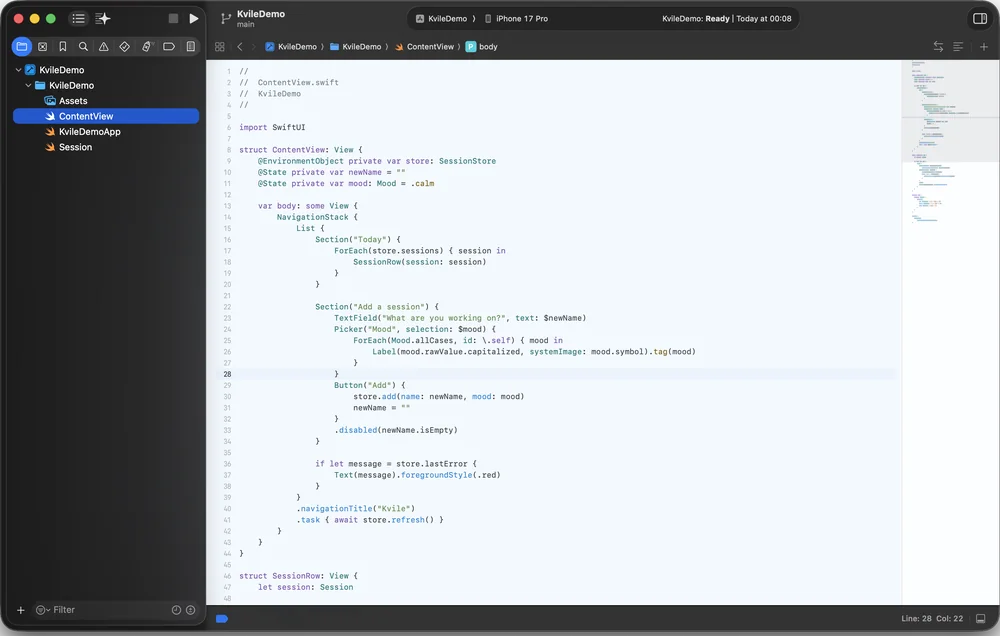Click ".disabled(newName.isEmpty)" modifier

coord(395,430)
